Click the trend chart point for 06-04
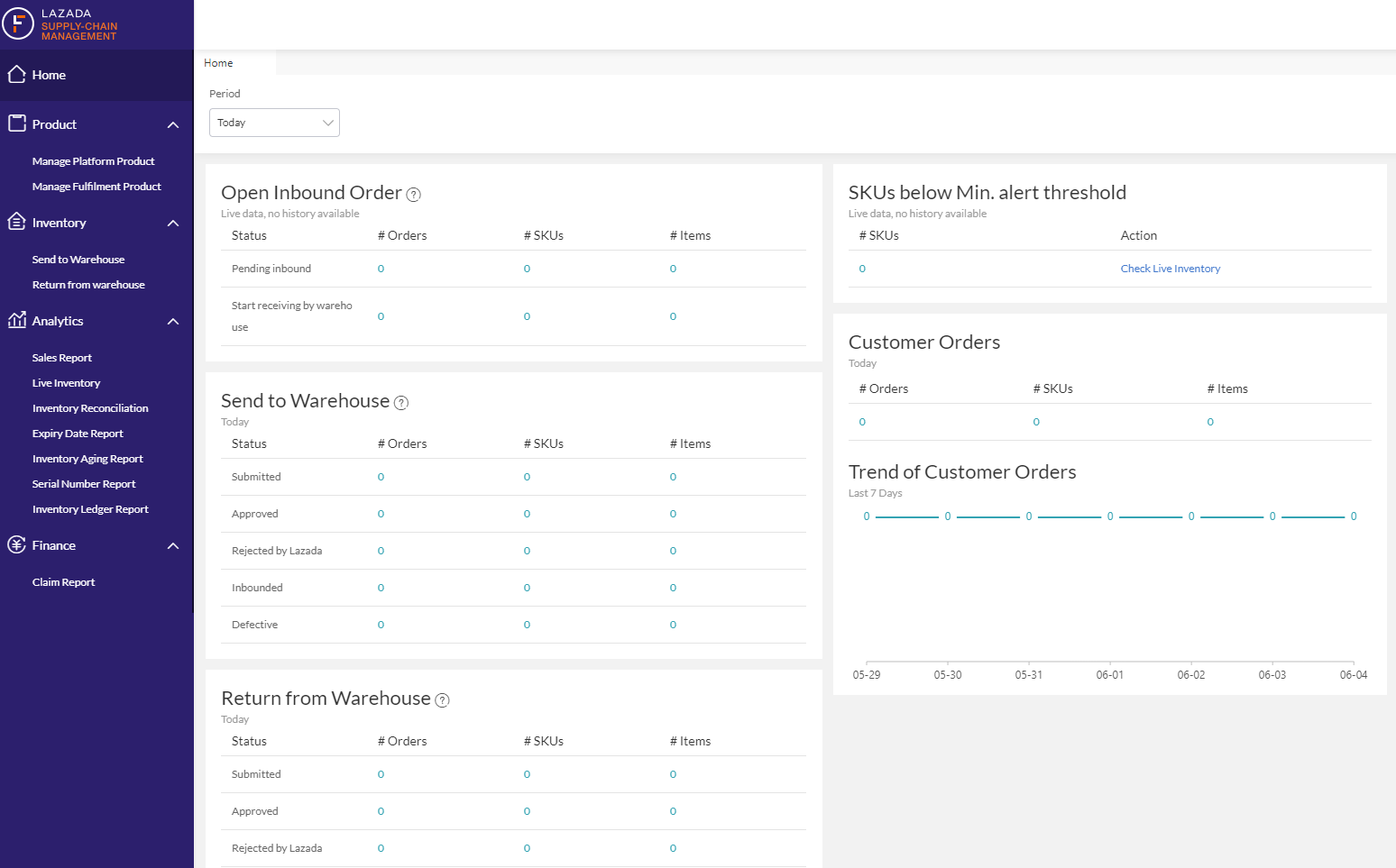The height and width of the screenshot is (868, 1396). click(1354, 516)
